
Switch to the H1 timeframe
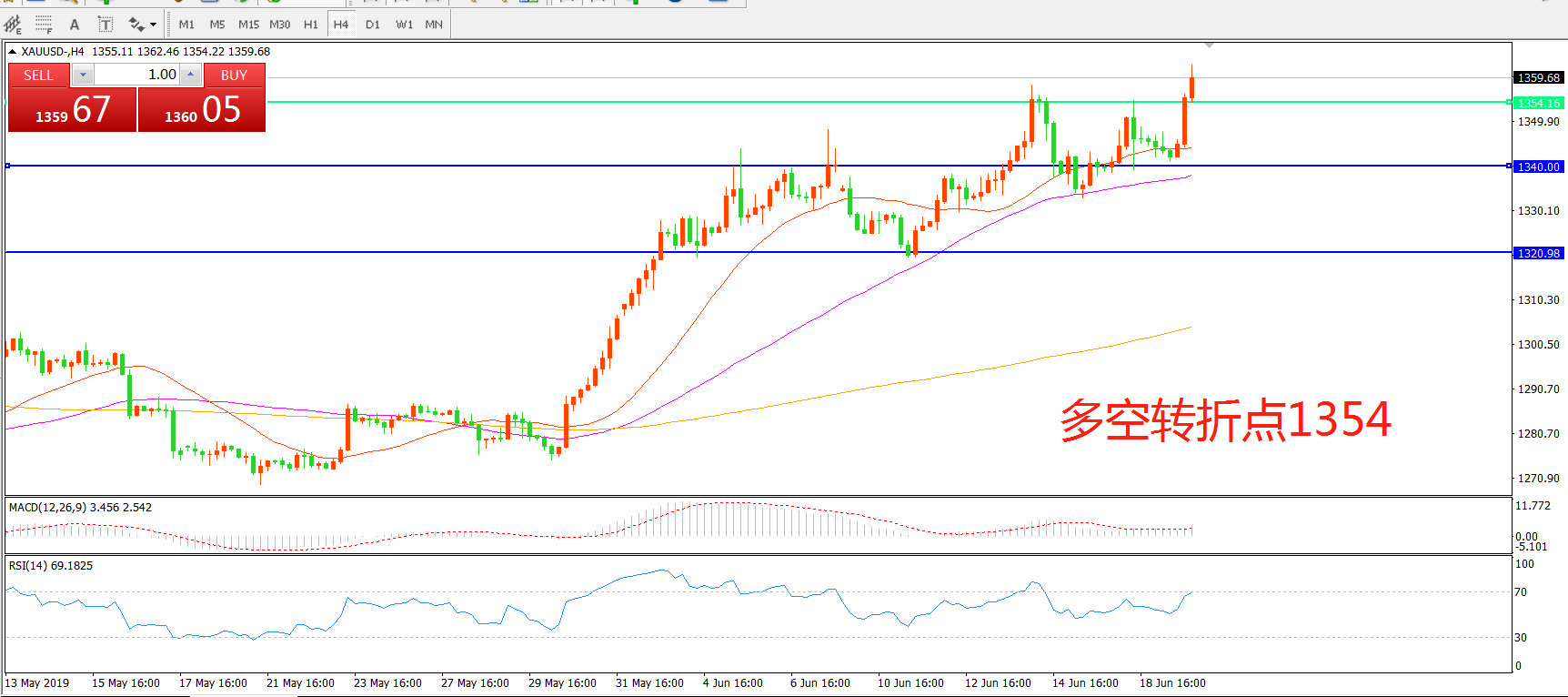coord(311,25)
